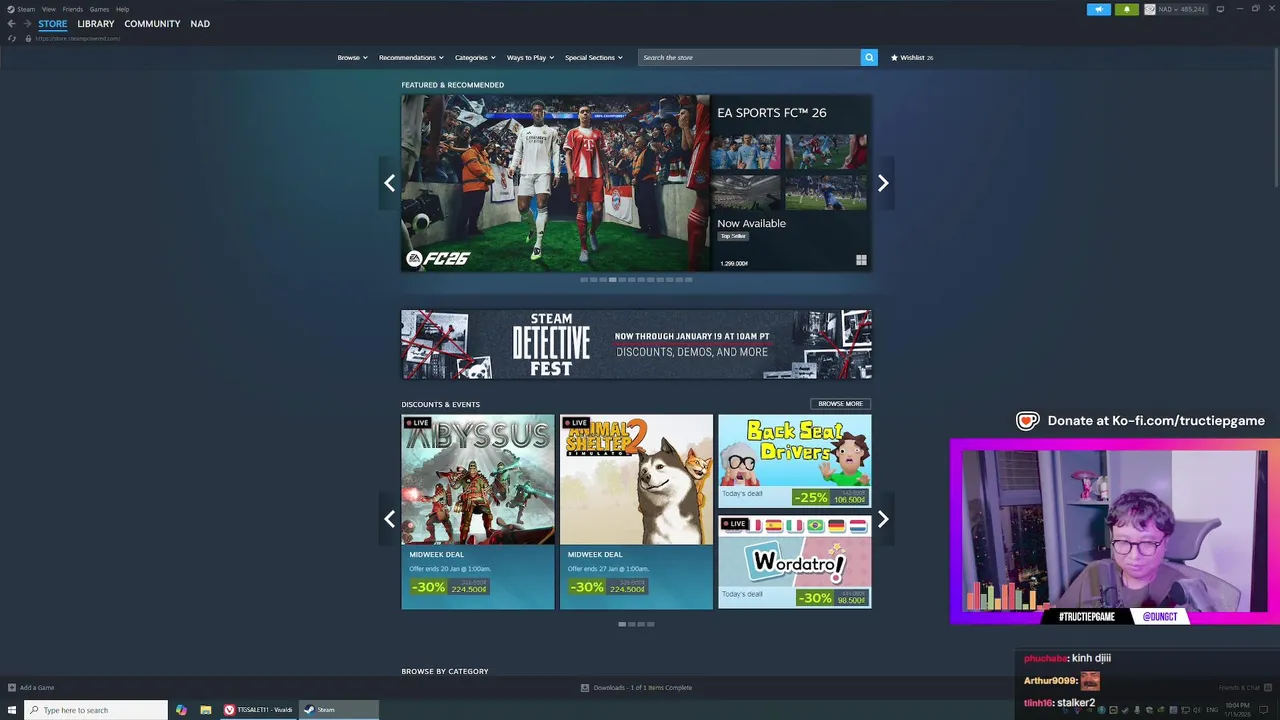Click the BROWSE MORE button

point(840,404)
